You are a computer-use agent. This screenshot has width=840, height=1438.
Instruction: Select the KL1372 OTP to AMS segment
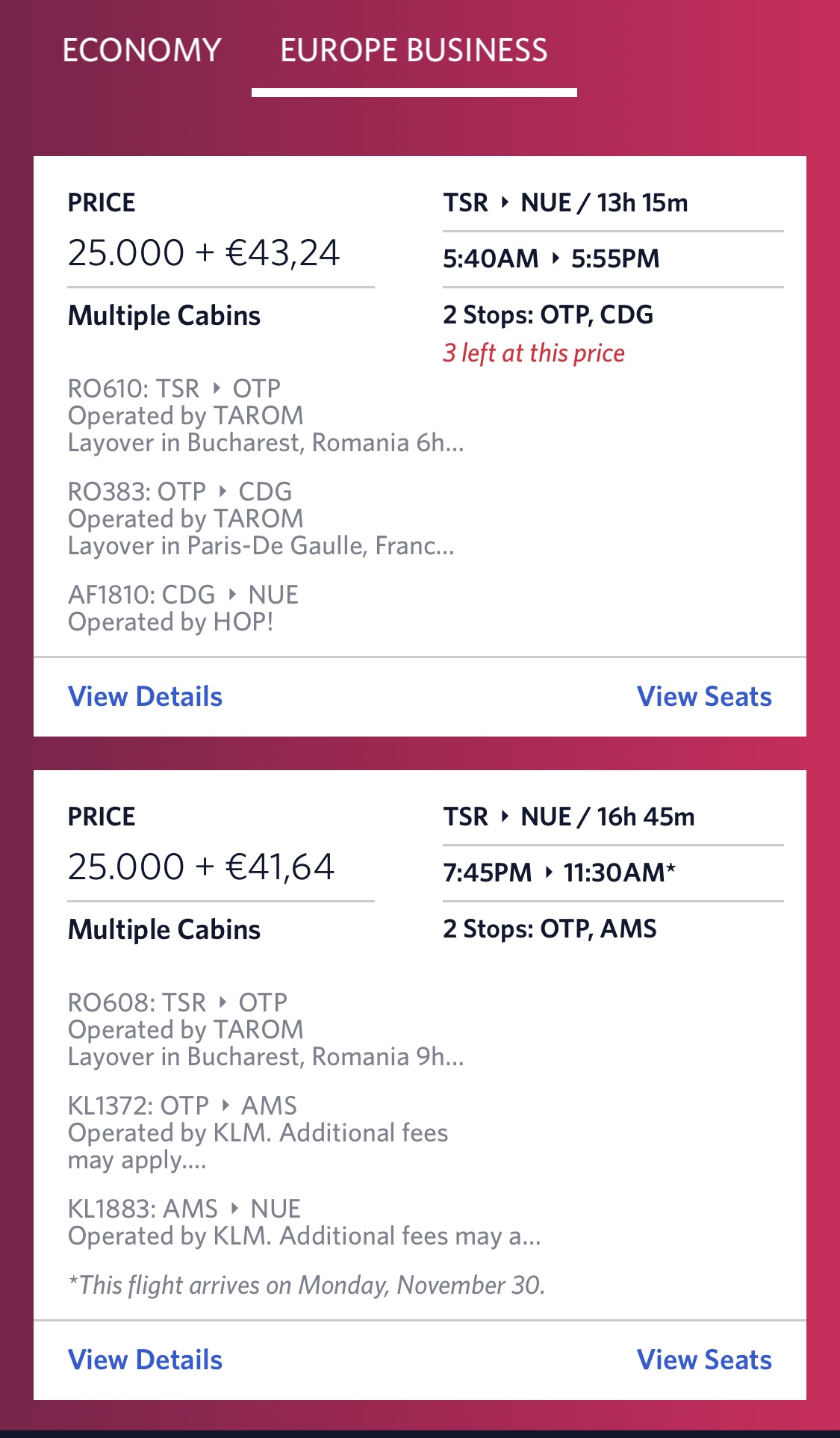coord(182,1106)
